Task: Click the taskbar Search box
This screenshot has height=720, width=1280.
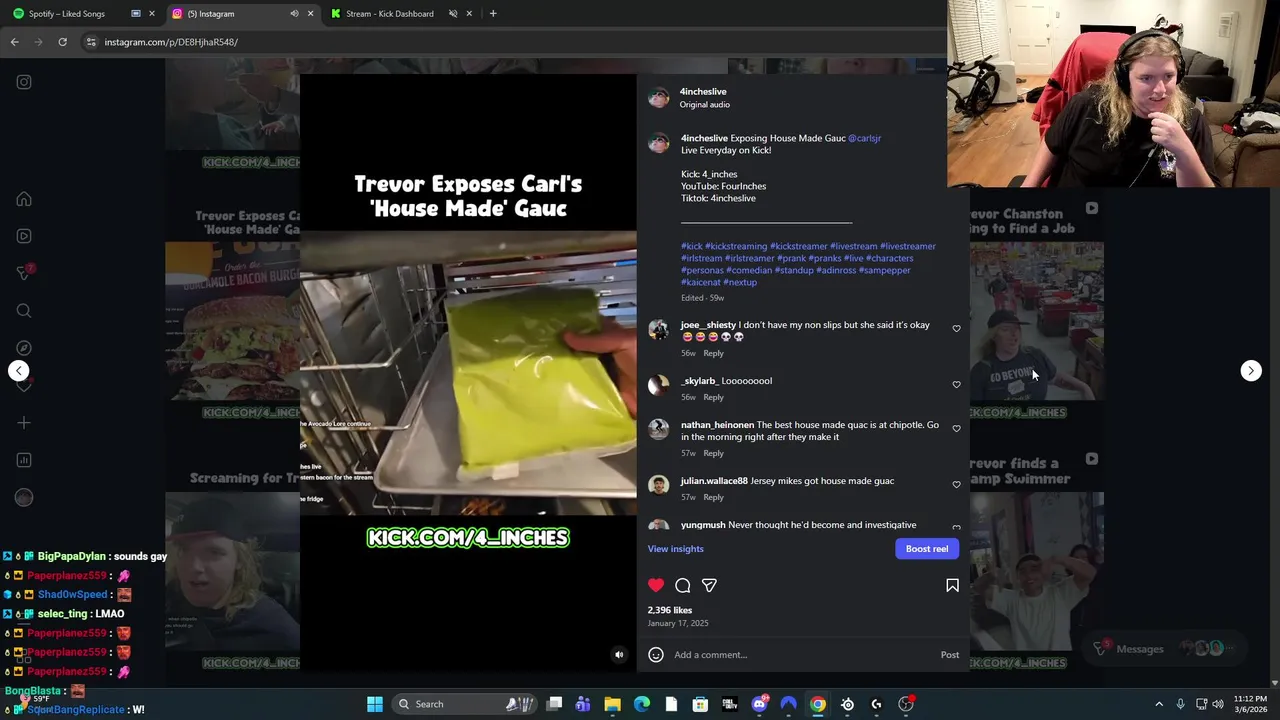Action: [x=465, y=704]
